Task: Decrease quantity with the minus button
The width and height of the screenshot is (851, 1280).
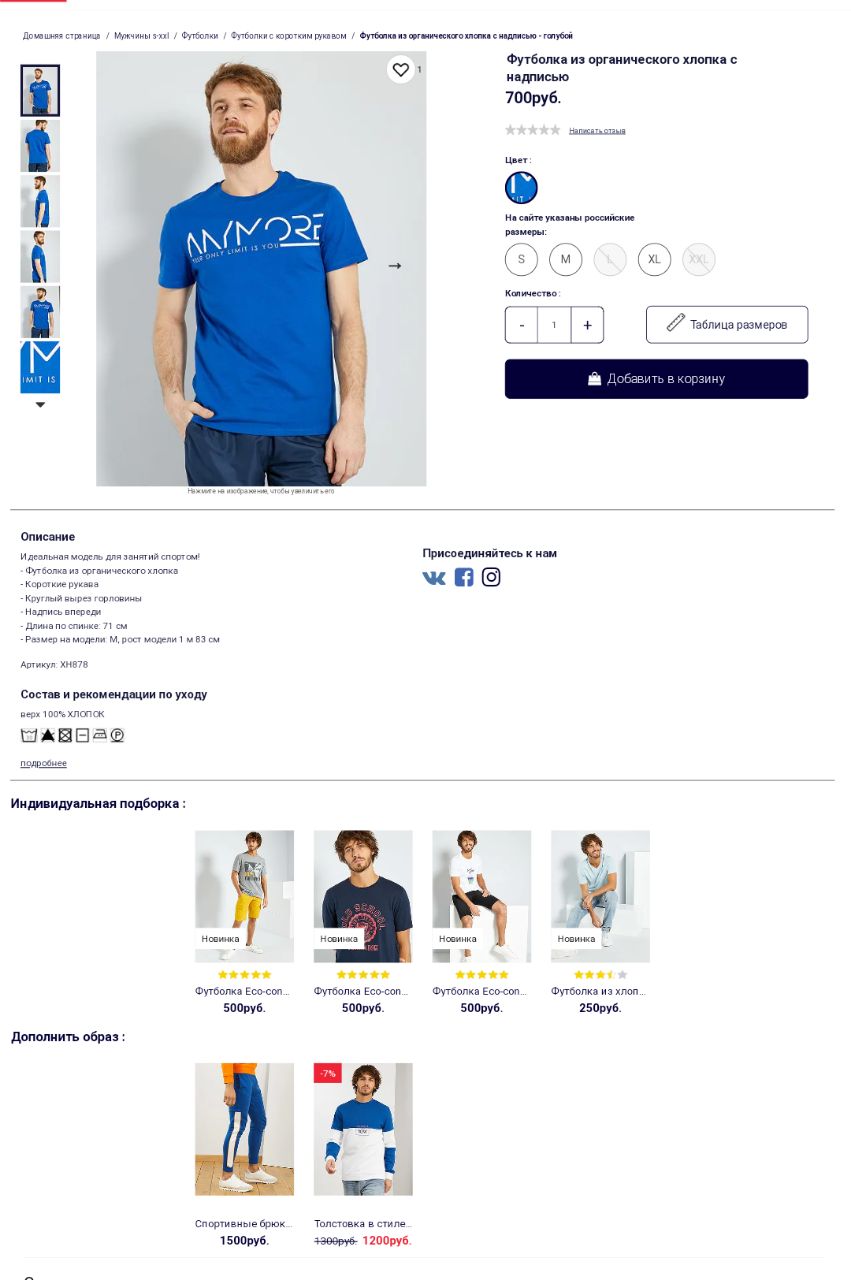Action: coord(521,325)
